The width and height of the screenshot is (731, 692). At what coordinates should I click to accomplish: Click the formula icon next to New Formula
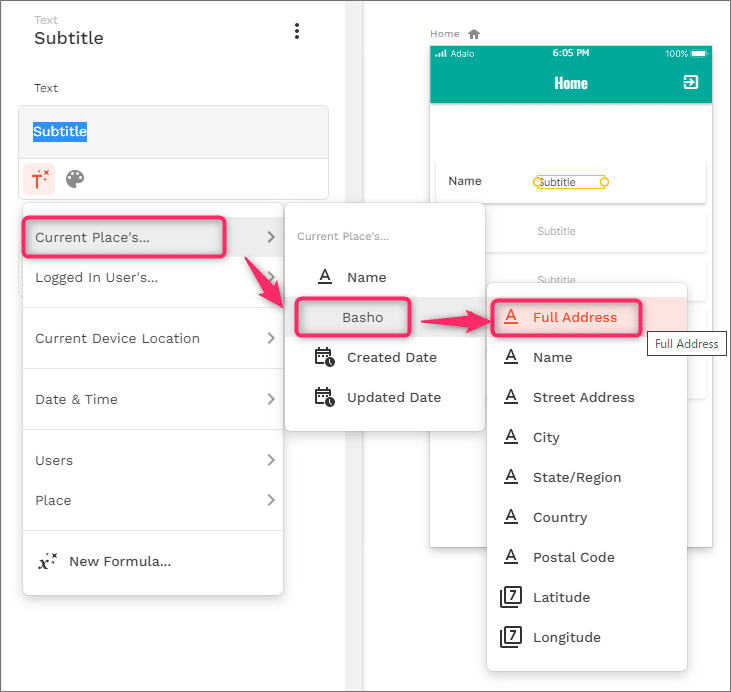tap(48, 561)
